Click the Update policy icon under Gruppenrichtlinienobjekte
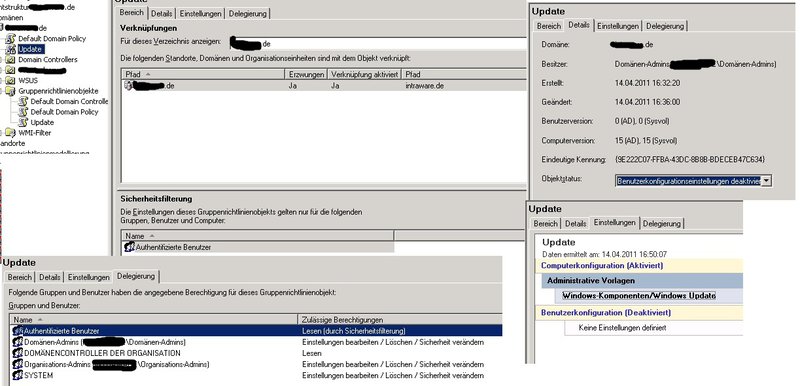 pyautogui.click(x=23, y=122)
